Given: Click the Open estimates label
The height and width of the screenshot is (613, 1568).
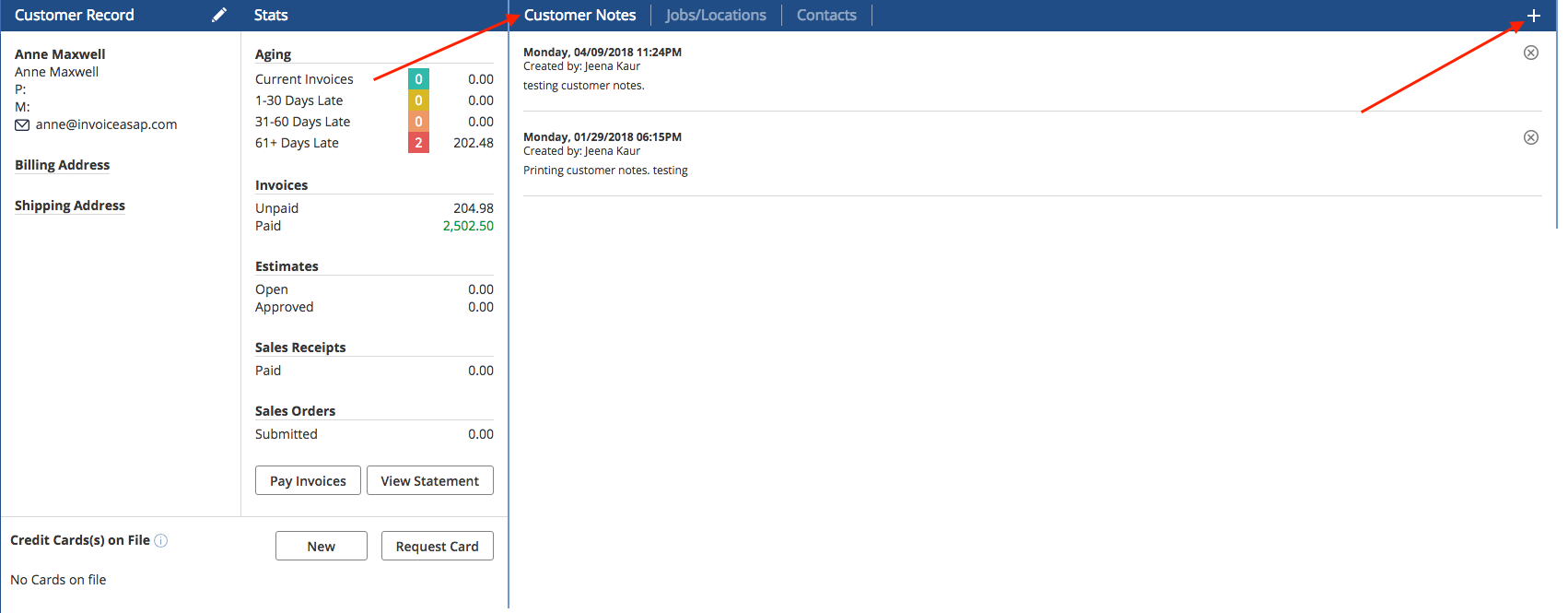Looking at the screenshot, I should 271,289.
